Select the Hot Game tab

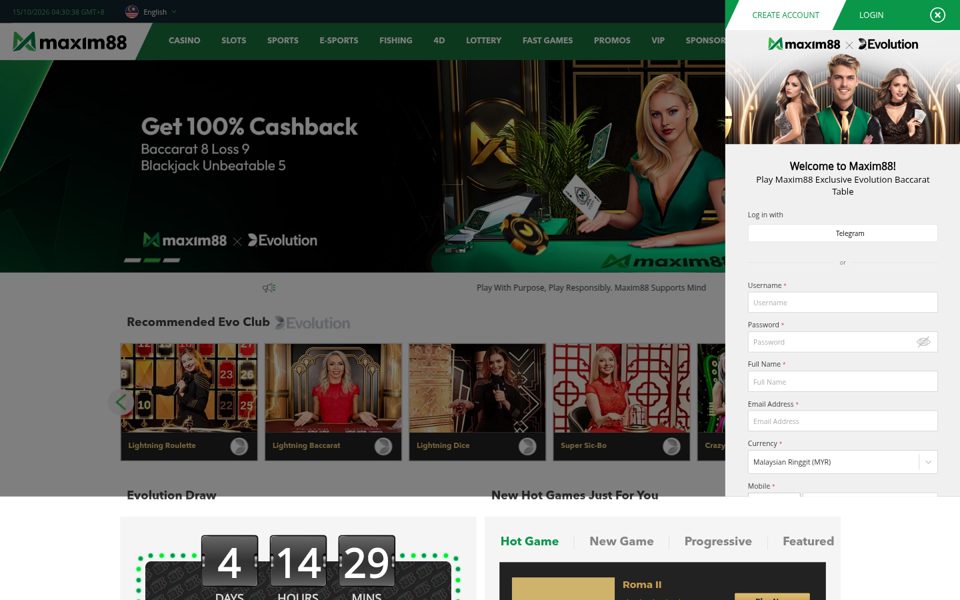530,541
